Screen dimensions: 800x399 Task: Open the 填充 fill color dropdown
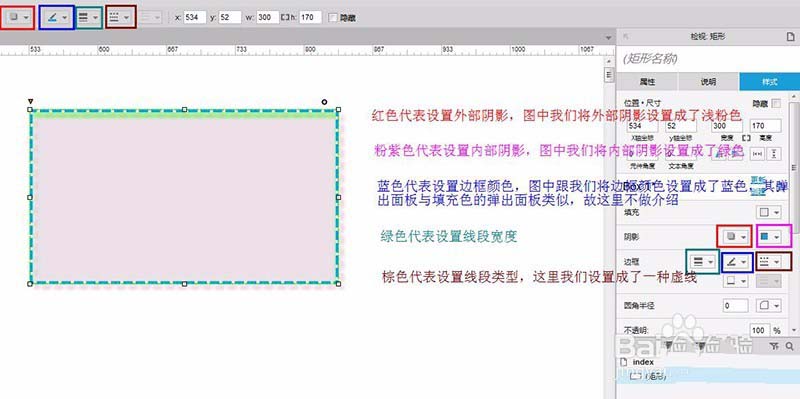point(769,212)
